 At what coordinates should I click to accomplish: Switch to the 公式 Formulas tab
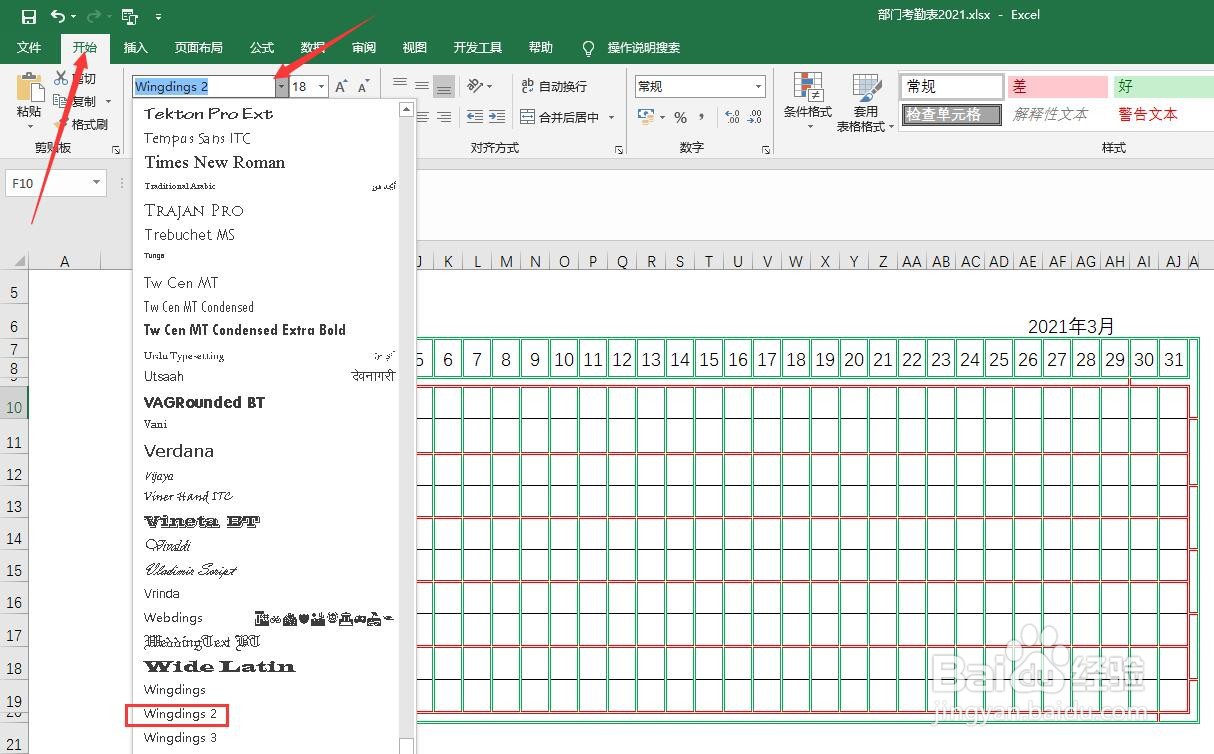click(x=262, y=48)
